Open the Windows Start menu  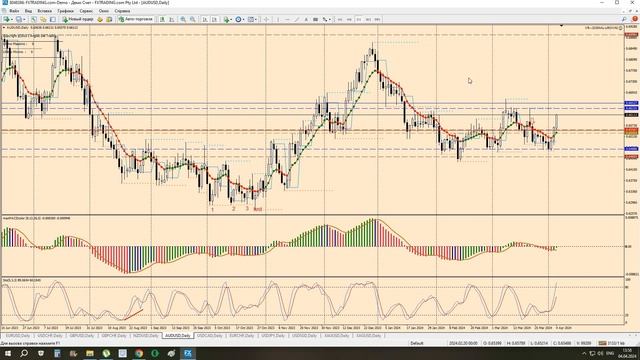(8, 353)
